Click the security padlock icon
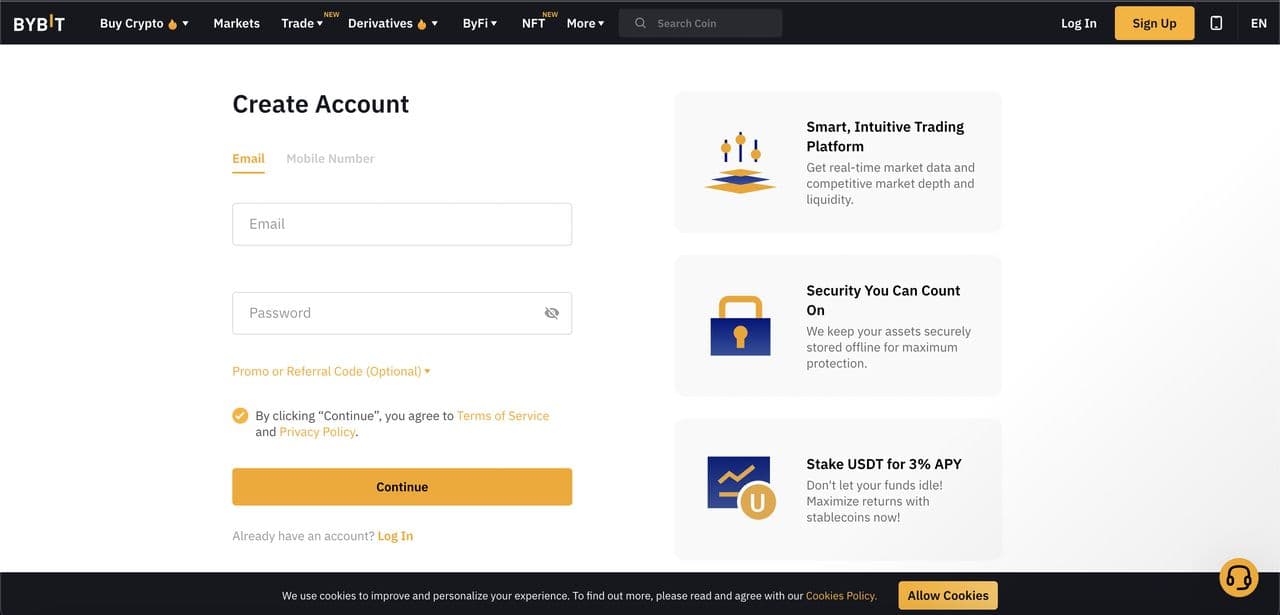This screenshot has height=615, width=1280. click(740, 326)
